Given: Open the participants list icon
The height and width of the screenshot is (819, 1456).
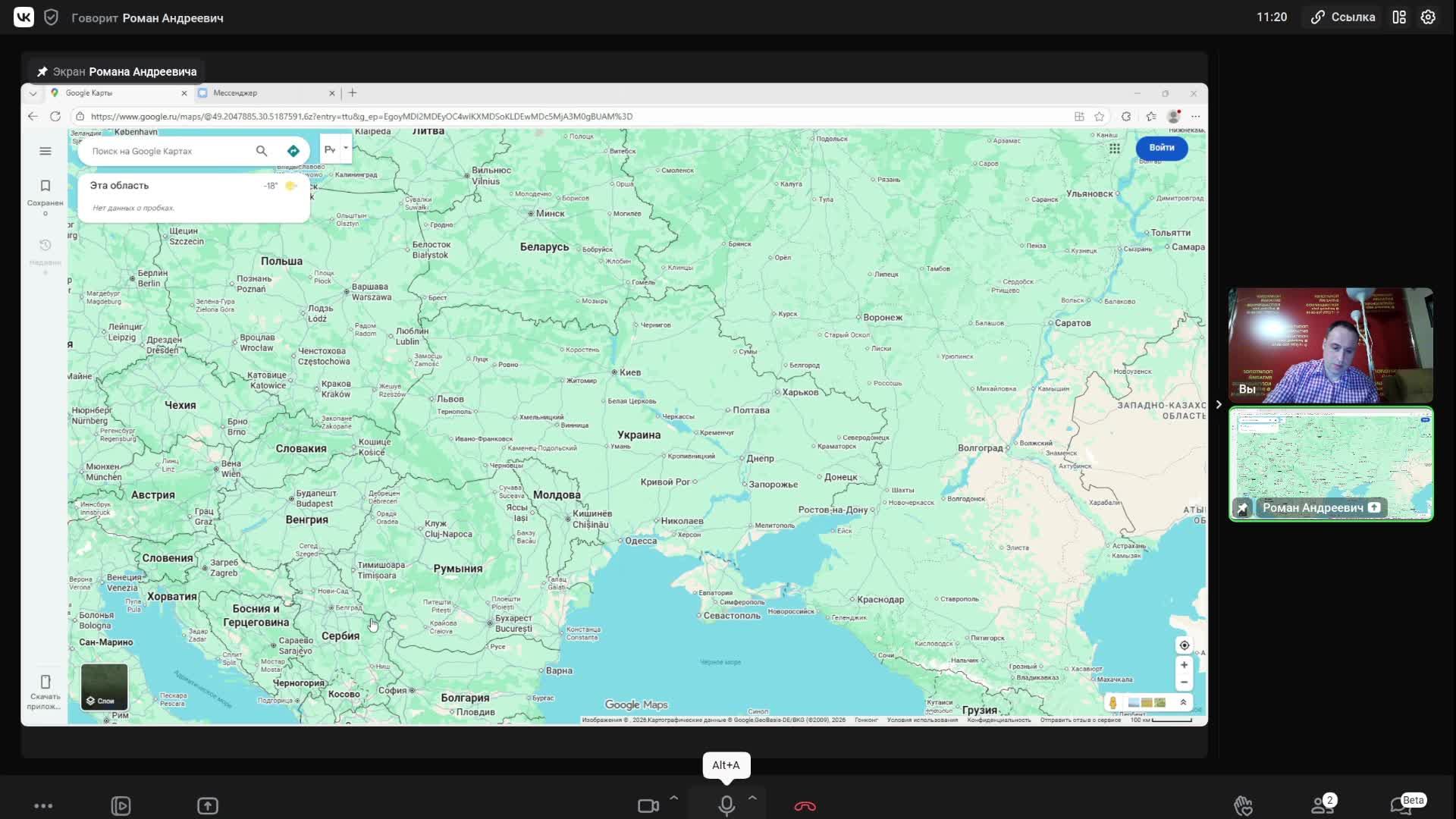Looking at the screenshot, I should point(1323,805).
